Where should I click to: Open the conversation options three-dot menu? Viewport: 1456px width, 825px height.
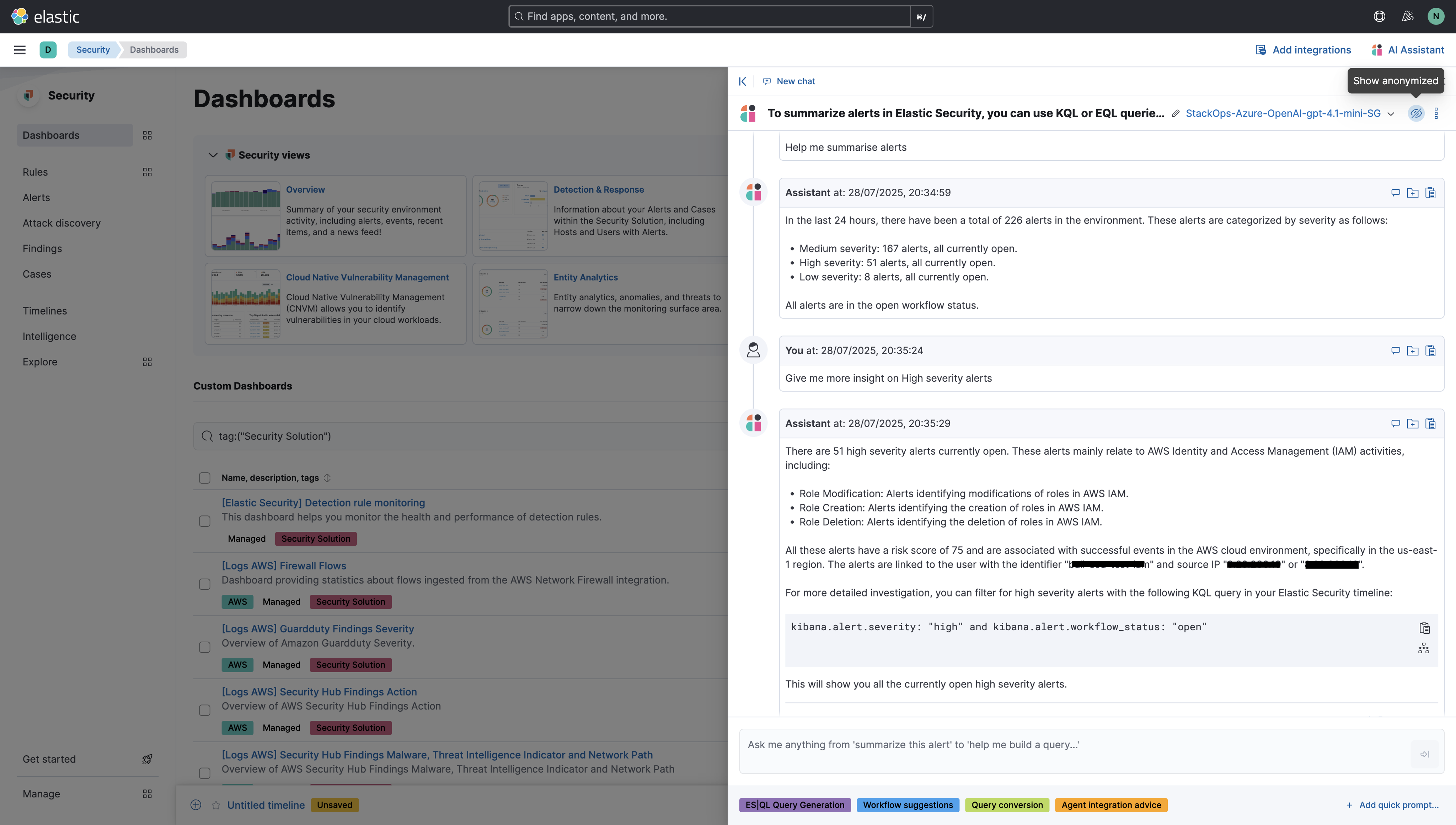tap(1436, 113)
